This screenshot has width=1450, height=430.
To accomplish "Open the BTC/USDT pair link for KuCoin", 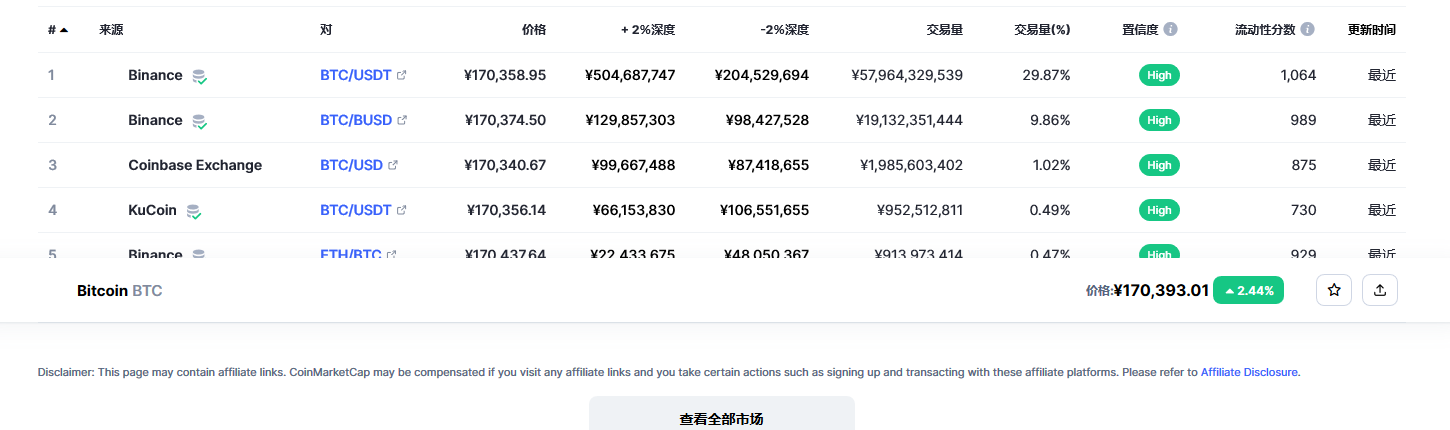I will tap(355, 210).
